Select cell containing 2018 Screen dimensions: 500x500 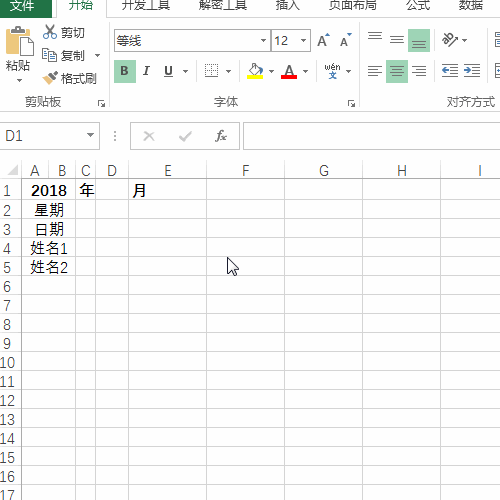[49, 190]
